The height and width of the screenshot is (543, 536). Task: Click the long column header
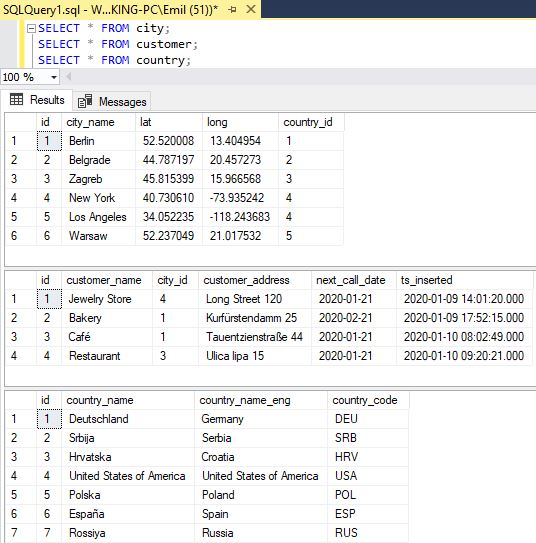(x=240, y=122)
